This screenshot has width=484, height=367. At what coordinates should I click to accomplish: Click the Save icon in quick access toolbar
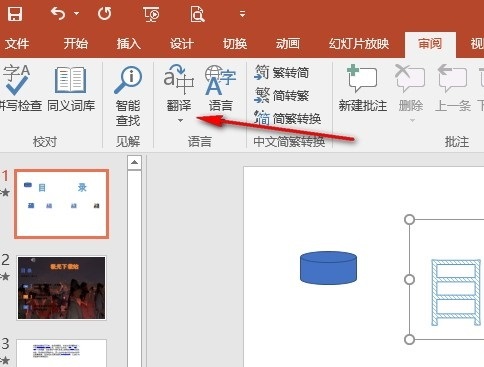point(15,14)
